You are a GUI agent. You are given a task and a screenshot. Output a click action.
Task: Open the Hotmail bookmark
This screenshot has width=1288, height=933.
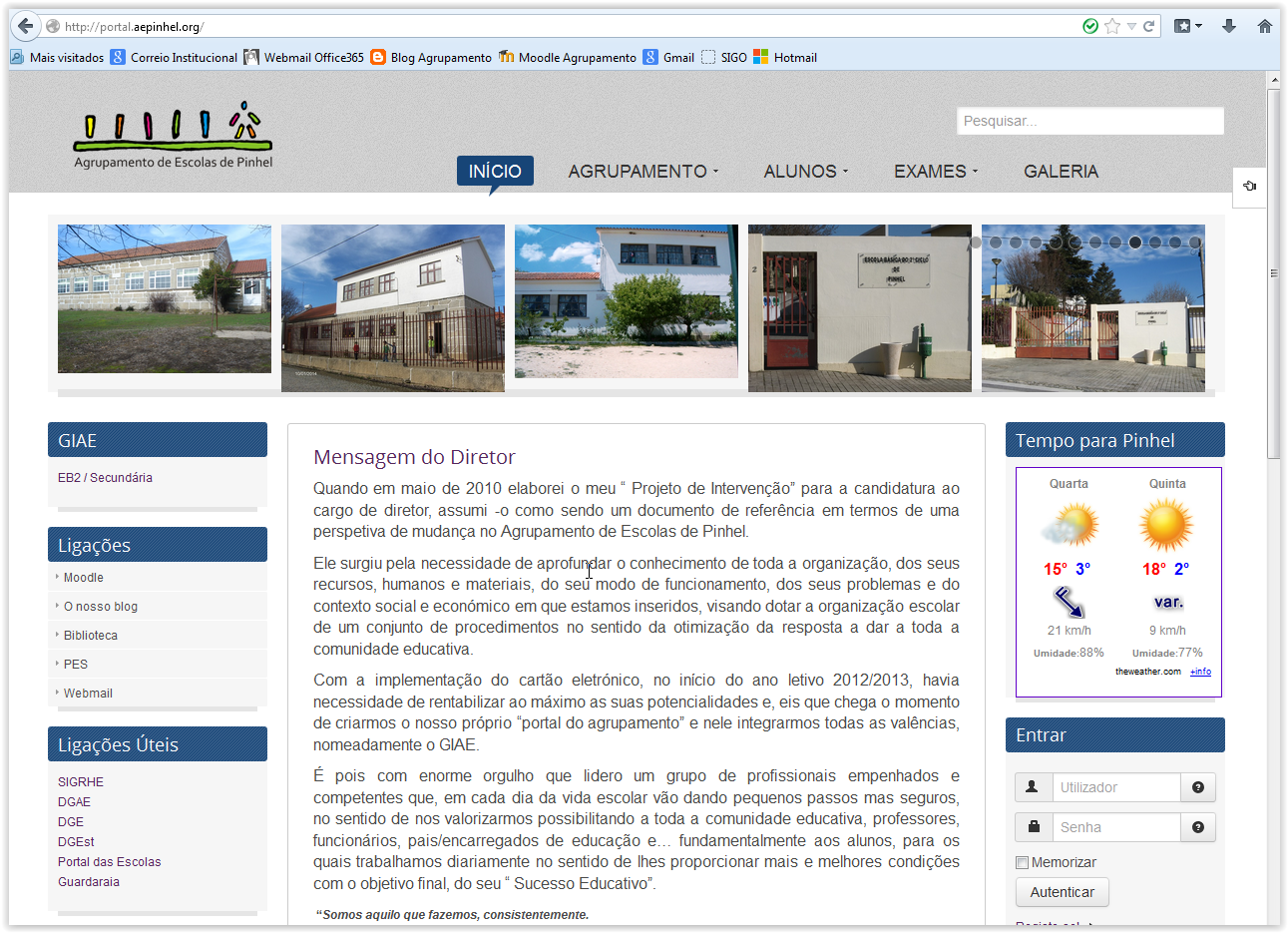tap(785, 58)
